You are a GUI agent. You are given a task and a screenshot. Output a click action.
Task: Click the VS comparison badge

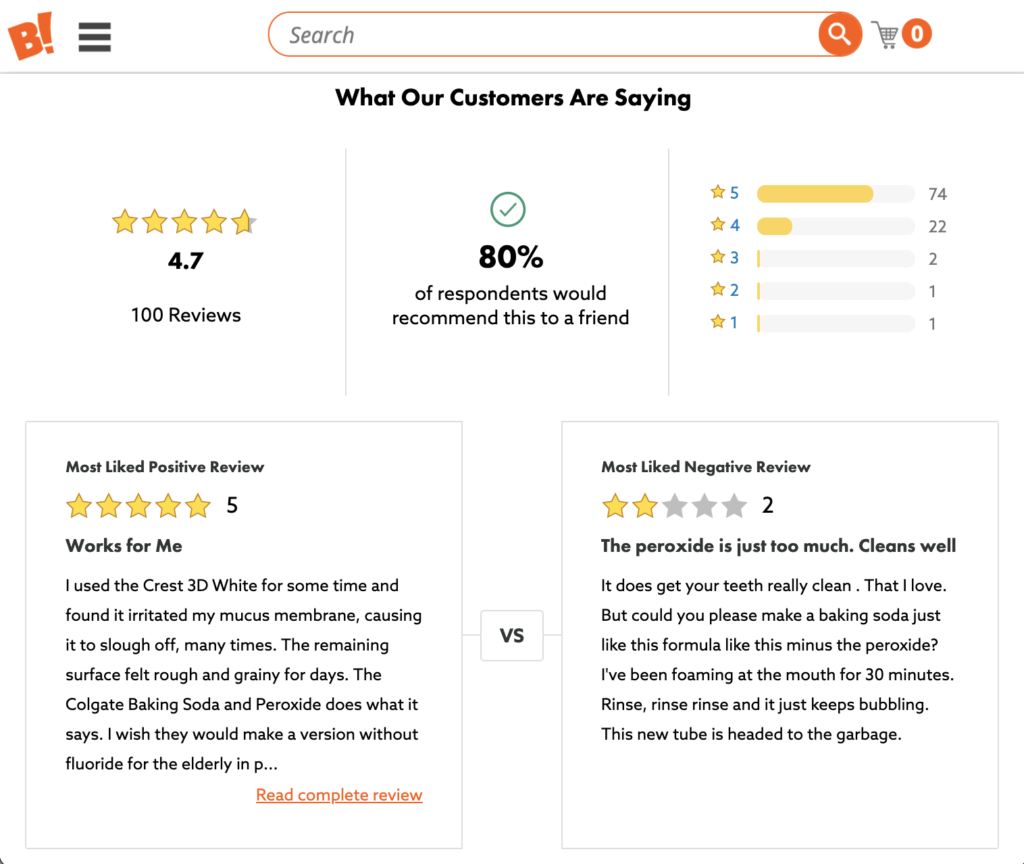(511, 635)
